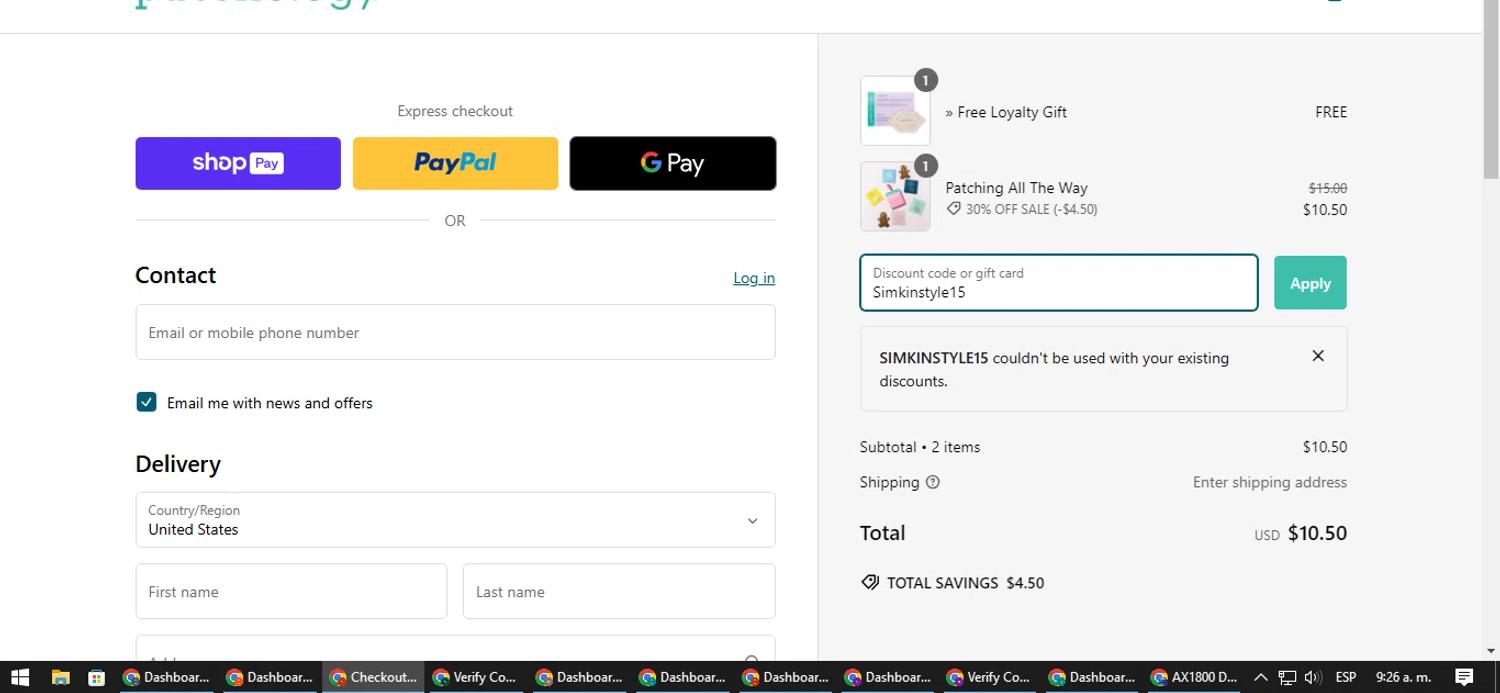Dismiss the SIMKINSTYLE15 error message
This screenshot has width=1500, height=693.
[x=1318, y=356]
